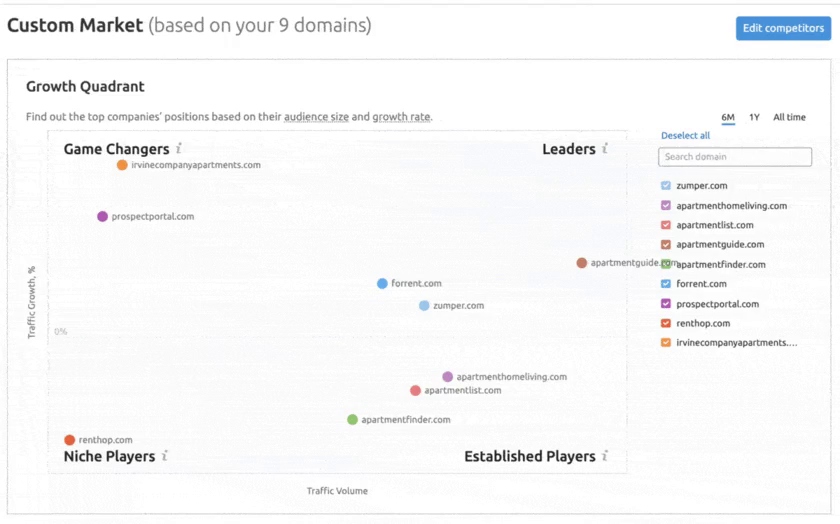Uncheck the zumper.com checkbox
Viewport: 840px width, 524px height.
coord(666,186)
